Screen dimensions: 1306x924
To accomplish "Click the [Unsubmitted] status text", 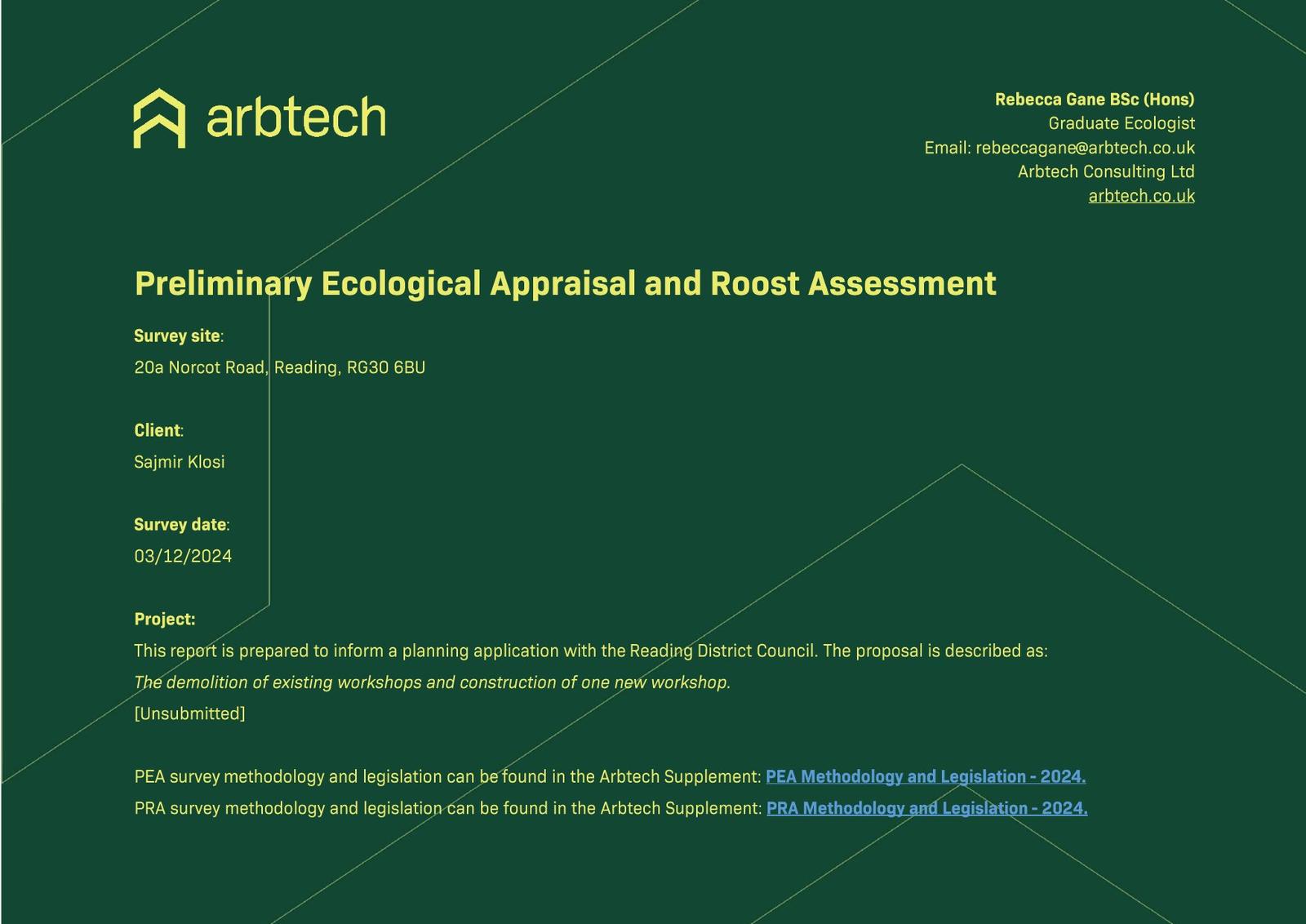I will tap(189, 713).
